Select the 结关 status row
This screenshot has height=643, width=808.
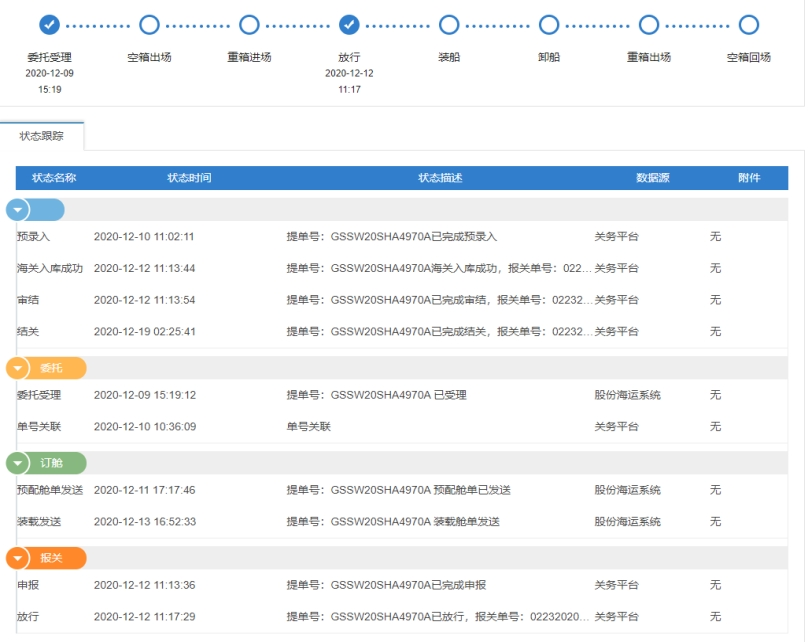point(400,332)
